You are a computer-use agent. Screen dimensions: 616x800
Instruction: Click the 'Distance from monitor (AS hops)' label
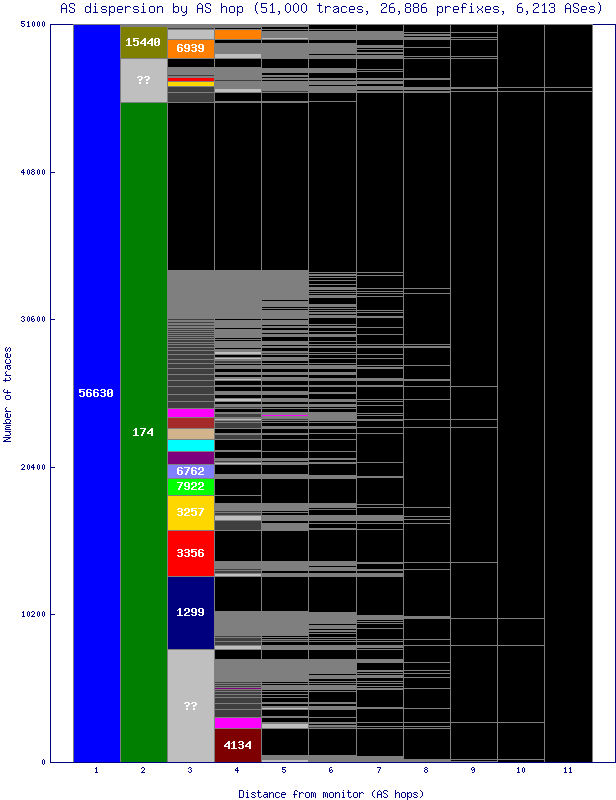(x=331, y=793)
